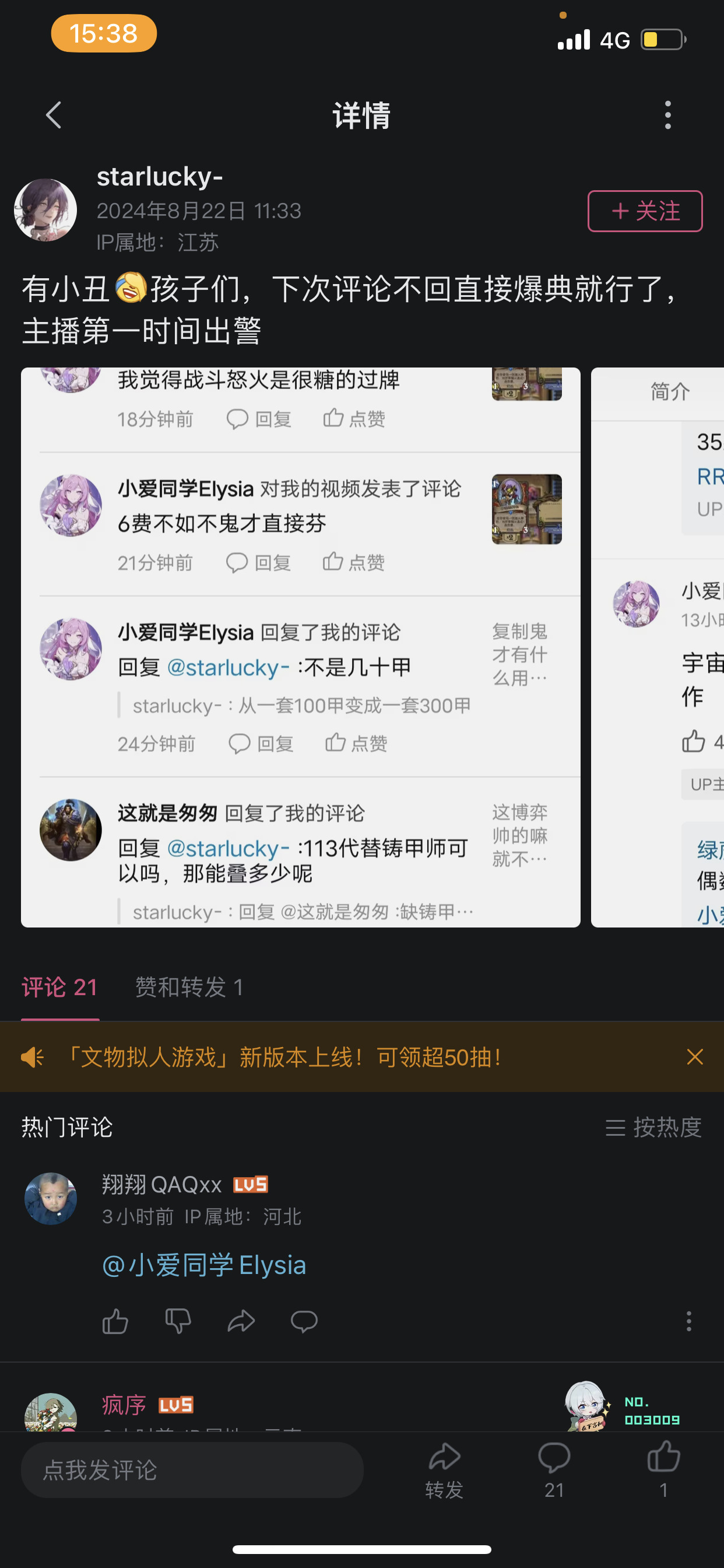Open the 按热度 sort order dropdown

pyautogui.click(x=653, y=1128)
